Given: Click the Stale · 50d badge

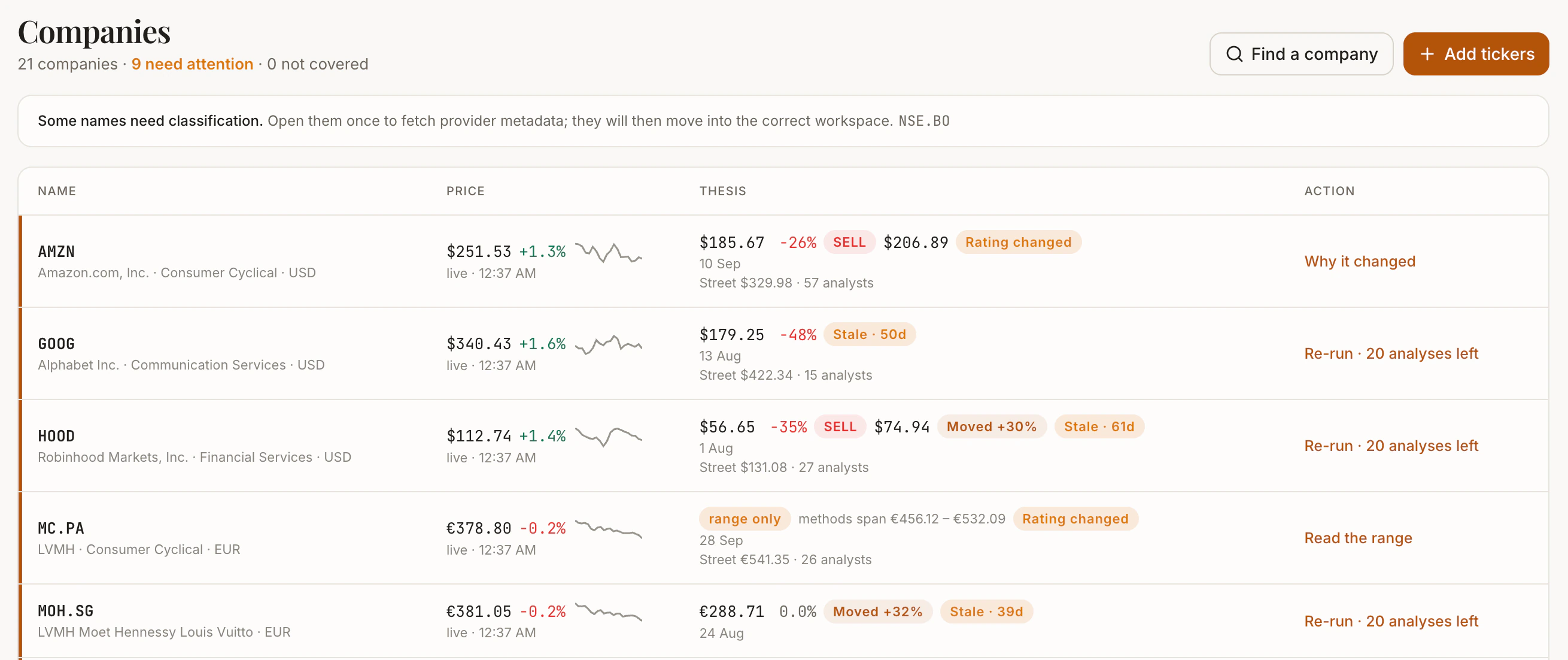Looking at the screenshot, I should pyautogui.click(x=869, y=334).
